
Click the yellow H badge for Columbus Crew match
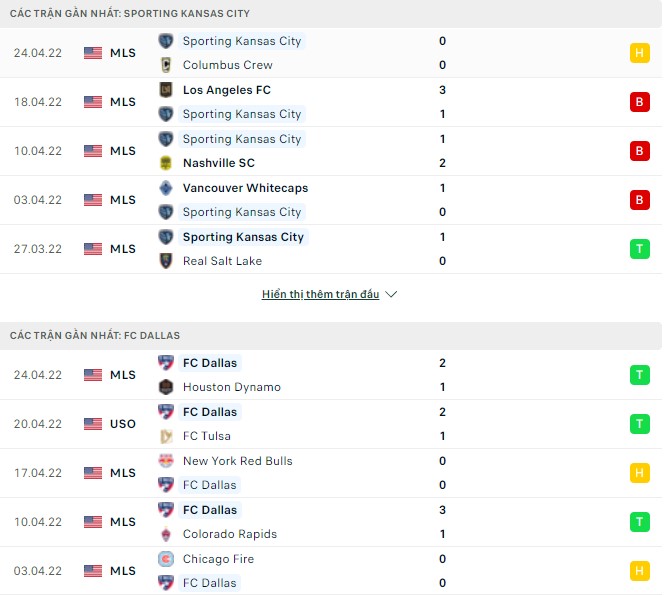point(639,53)
